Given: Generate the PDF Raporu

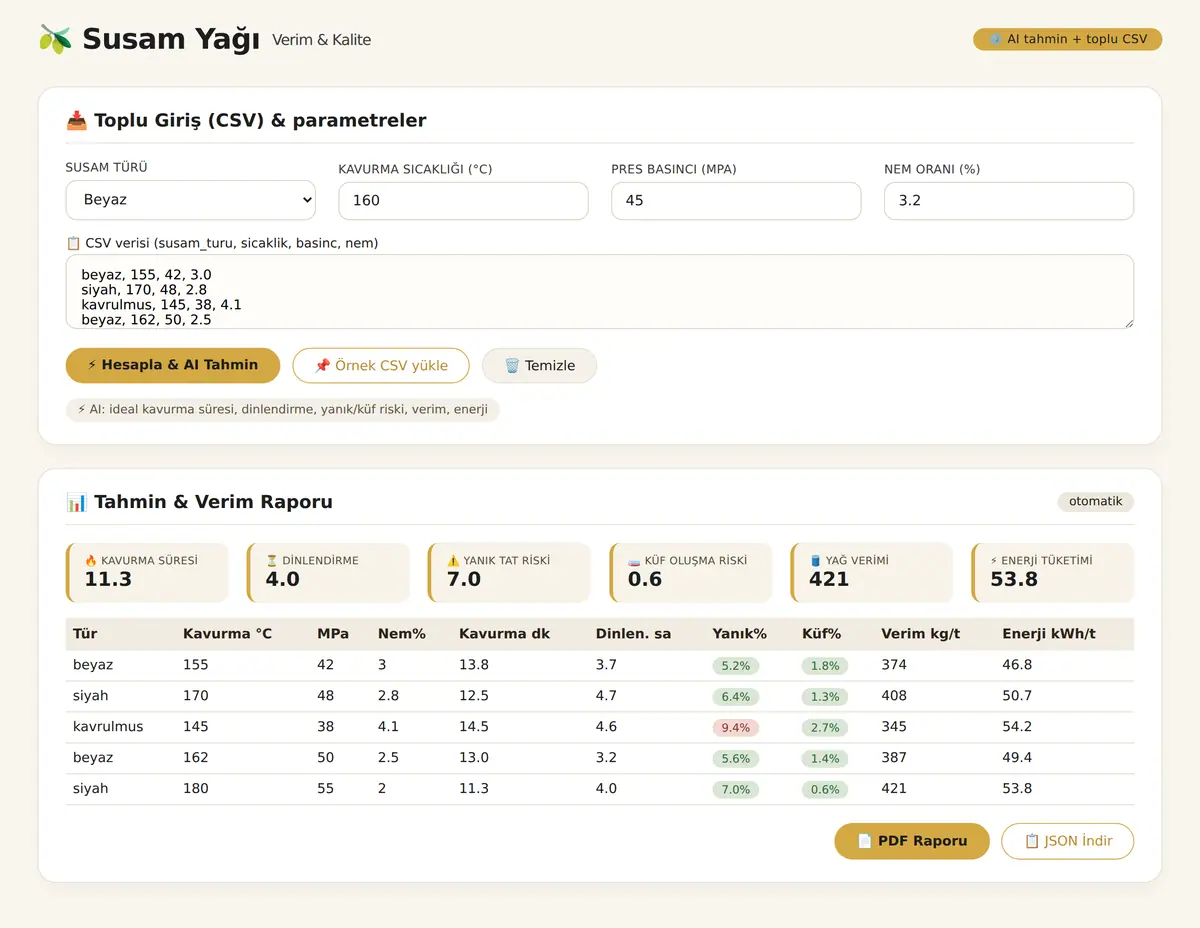Looking at the screenshot, I should 912,841.
